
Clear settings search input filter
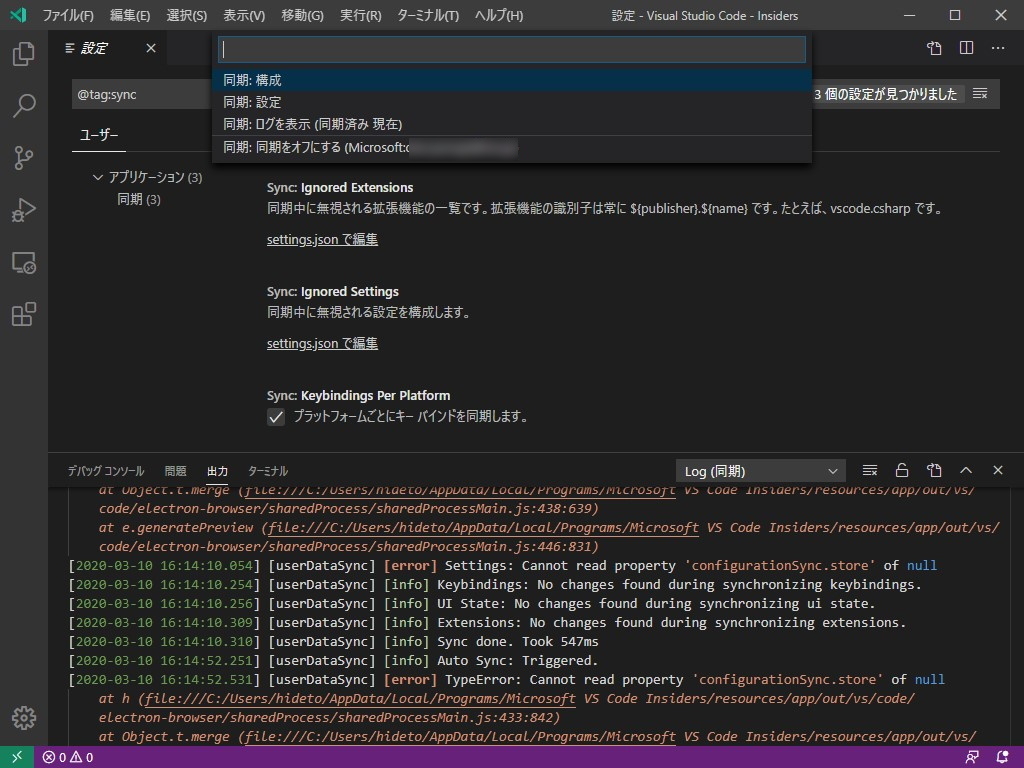[980, 94]
